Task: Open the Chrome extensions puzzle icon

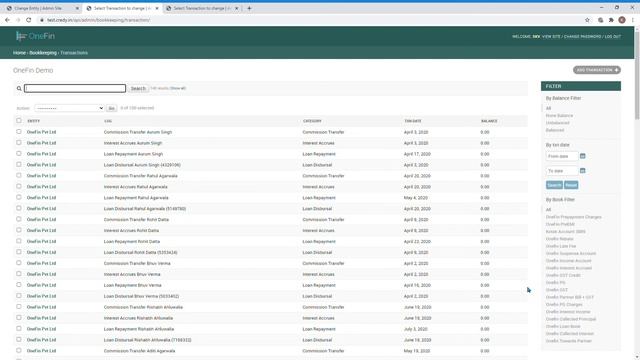Action: click(611, 20)
